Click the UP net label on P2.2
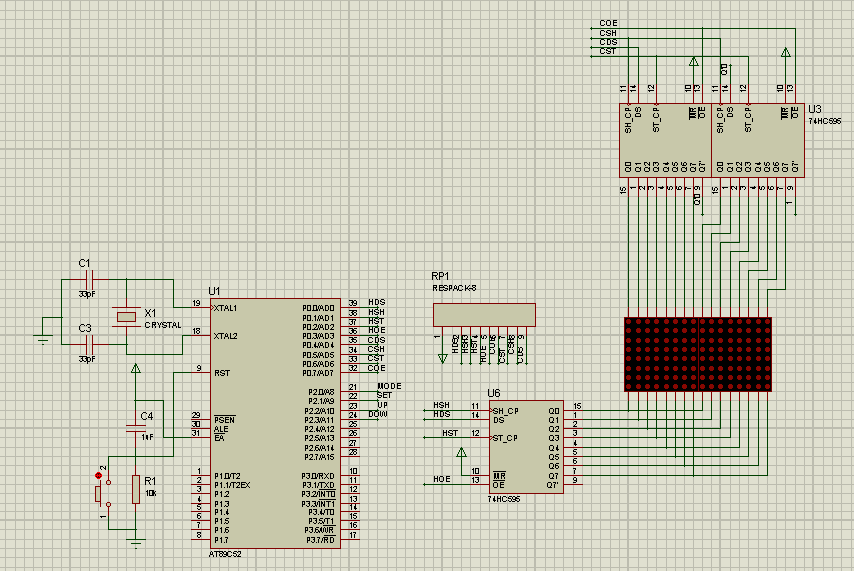Viewport: 854px width, 571px height. (x=382, y=405)
